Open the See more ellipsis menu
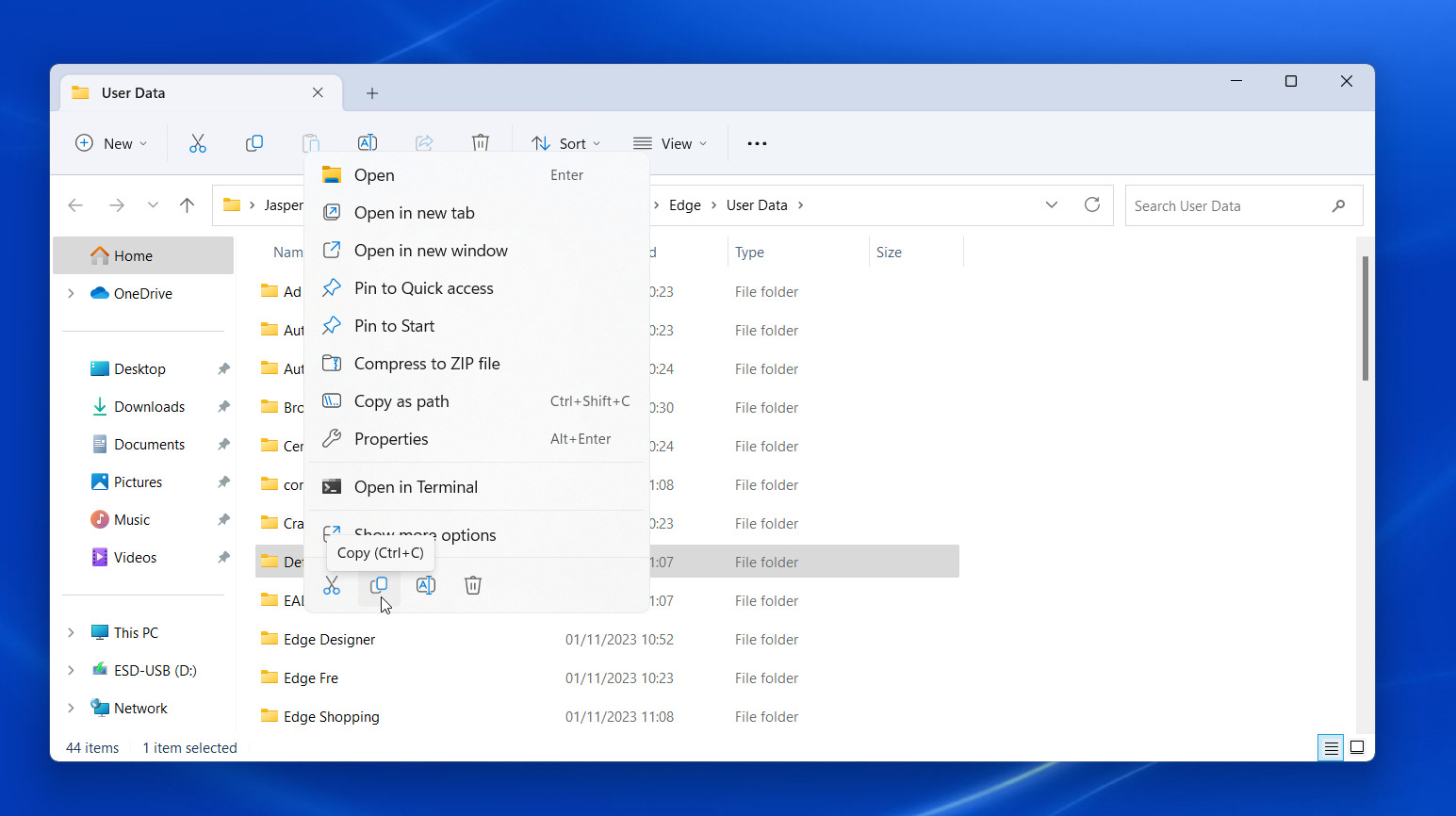 point(757,143)
